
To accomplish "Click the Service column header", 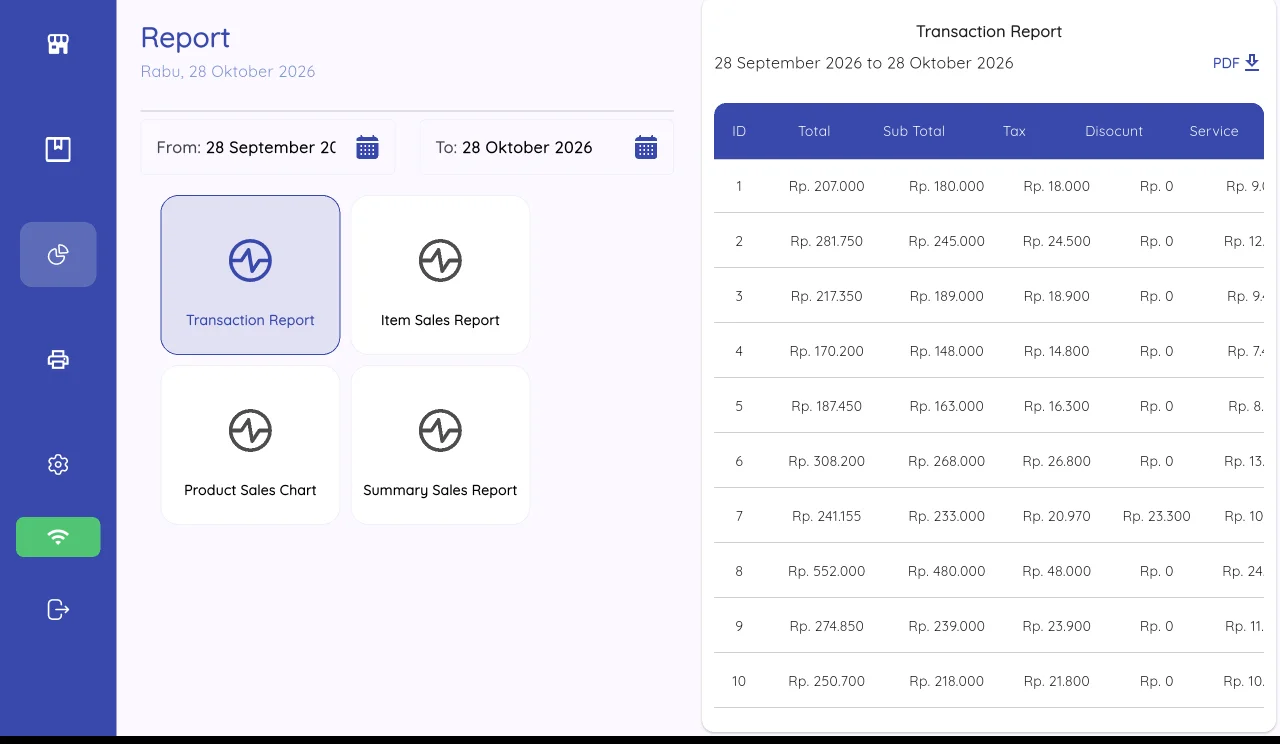I will pyautogui.click(x=1214, y=131).
